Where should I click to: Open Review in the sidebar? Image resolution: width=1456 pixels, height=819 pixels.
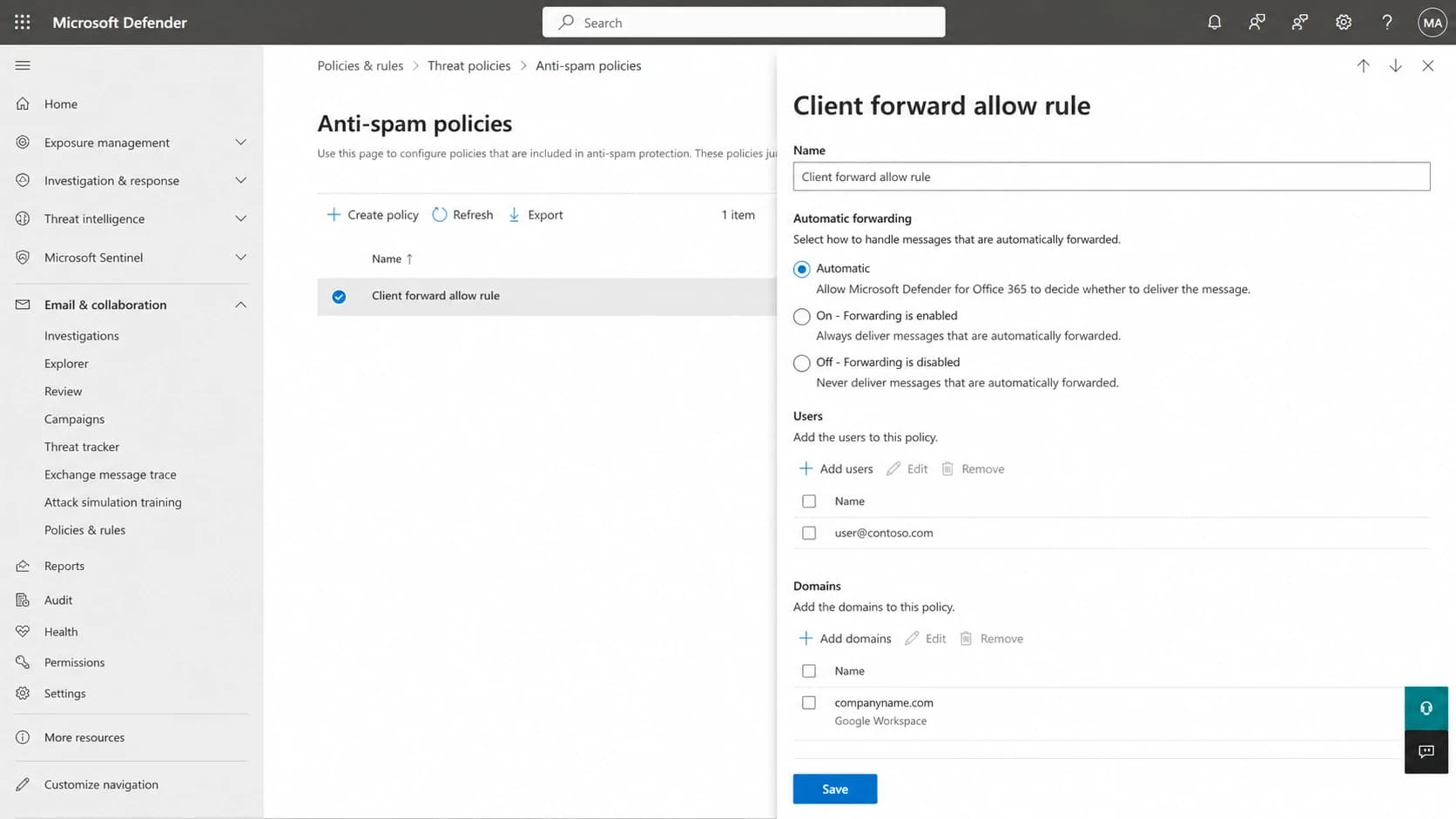click(x=63, y=392)
